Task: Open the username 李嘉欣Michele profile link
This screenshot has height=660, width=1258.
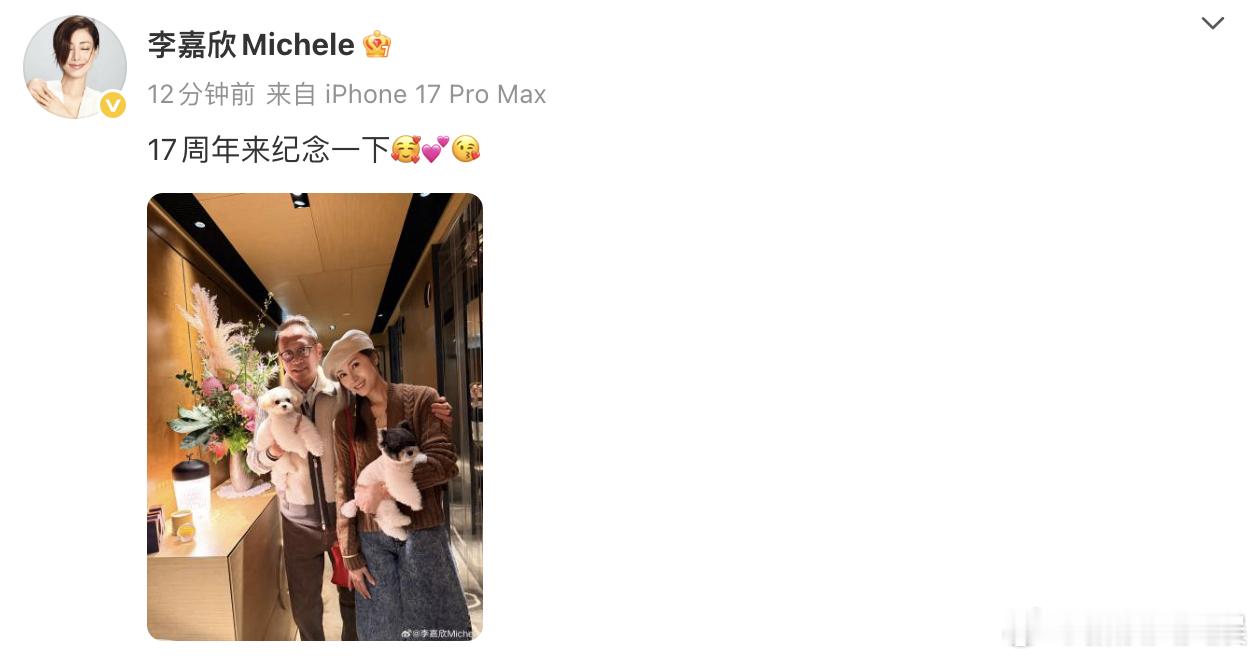Action: coord(251,44)
